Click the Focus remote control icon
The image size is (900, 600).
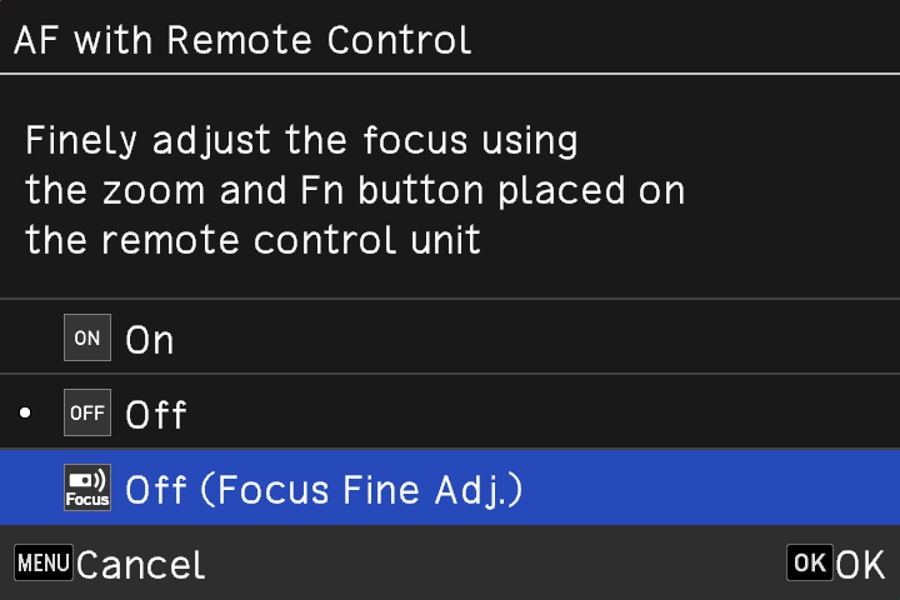point(87,488)
